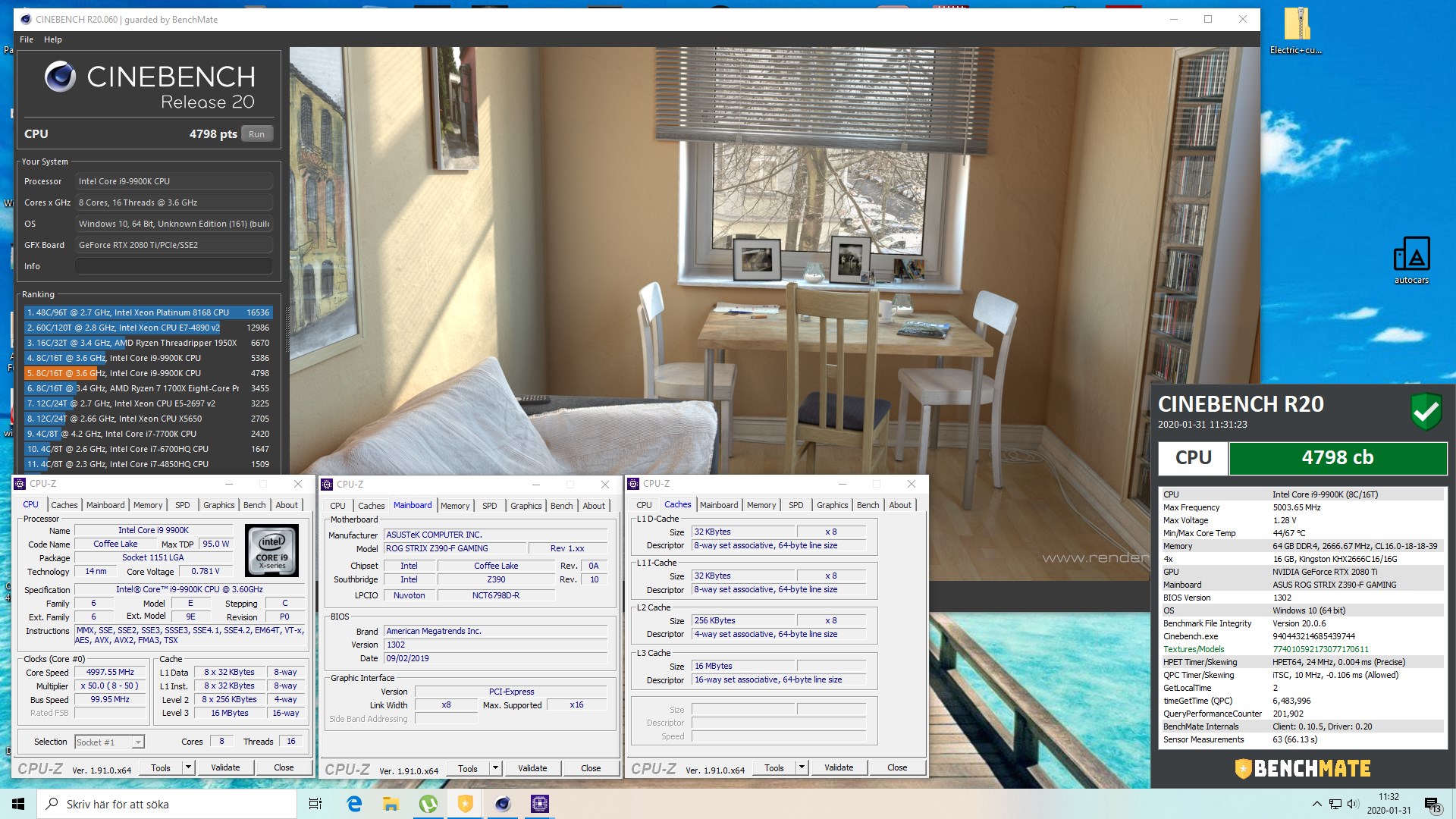Screen dimensions: 1456x819
Task: Click Validate in Mainboard CPU-Z window
Action: coord(532,768)
